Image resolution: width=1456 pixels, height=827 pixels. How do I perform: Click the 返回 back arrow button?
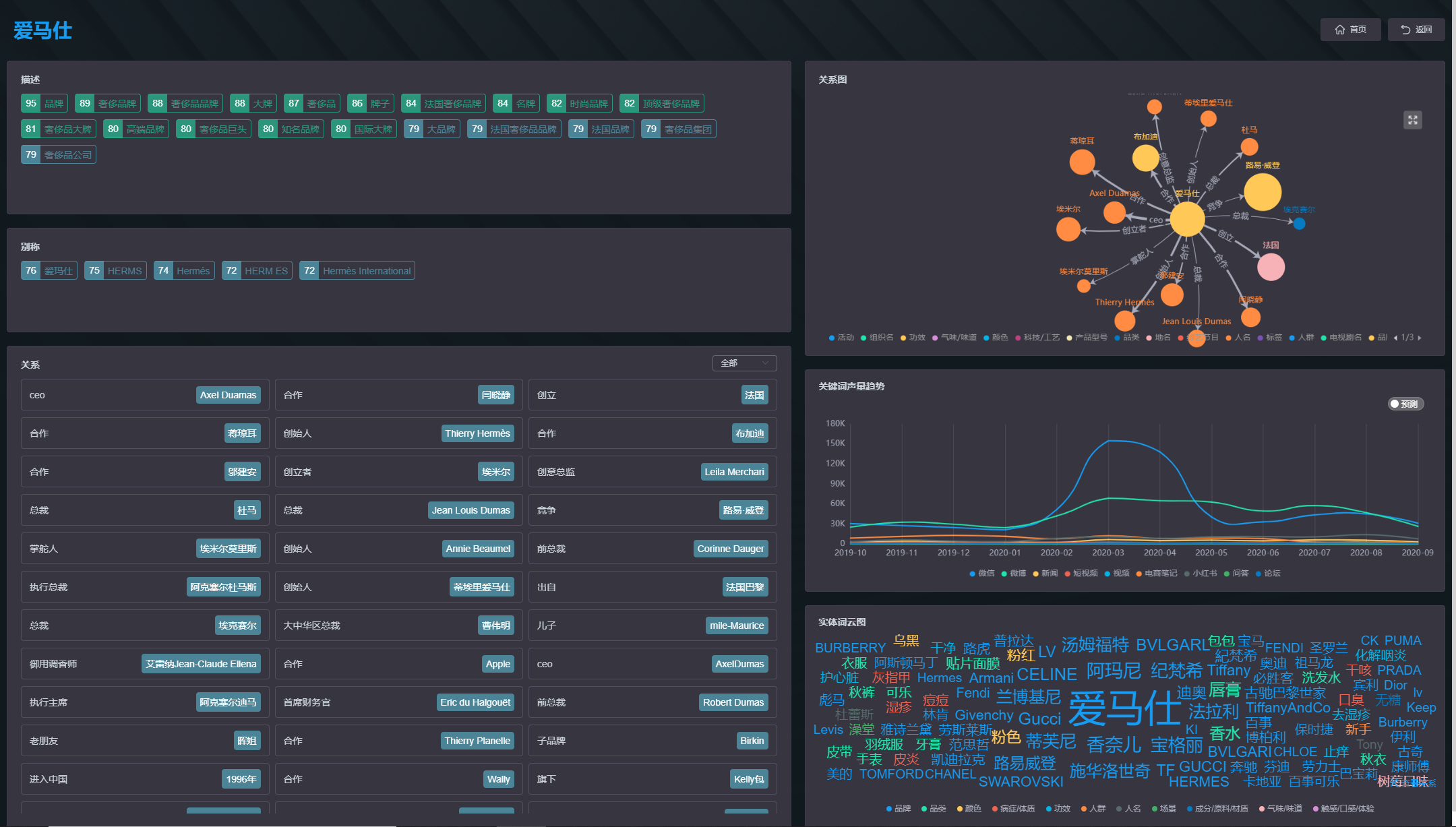[1416, 30]
